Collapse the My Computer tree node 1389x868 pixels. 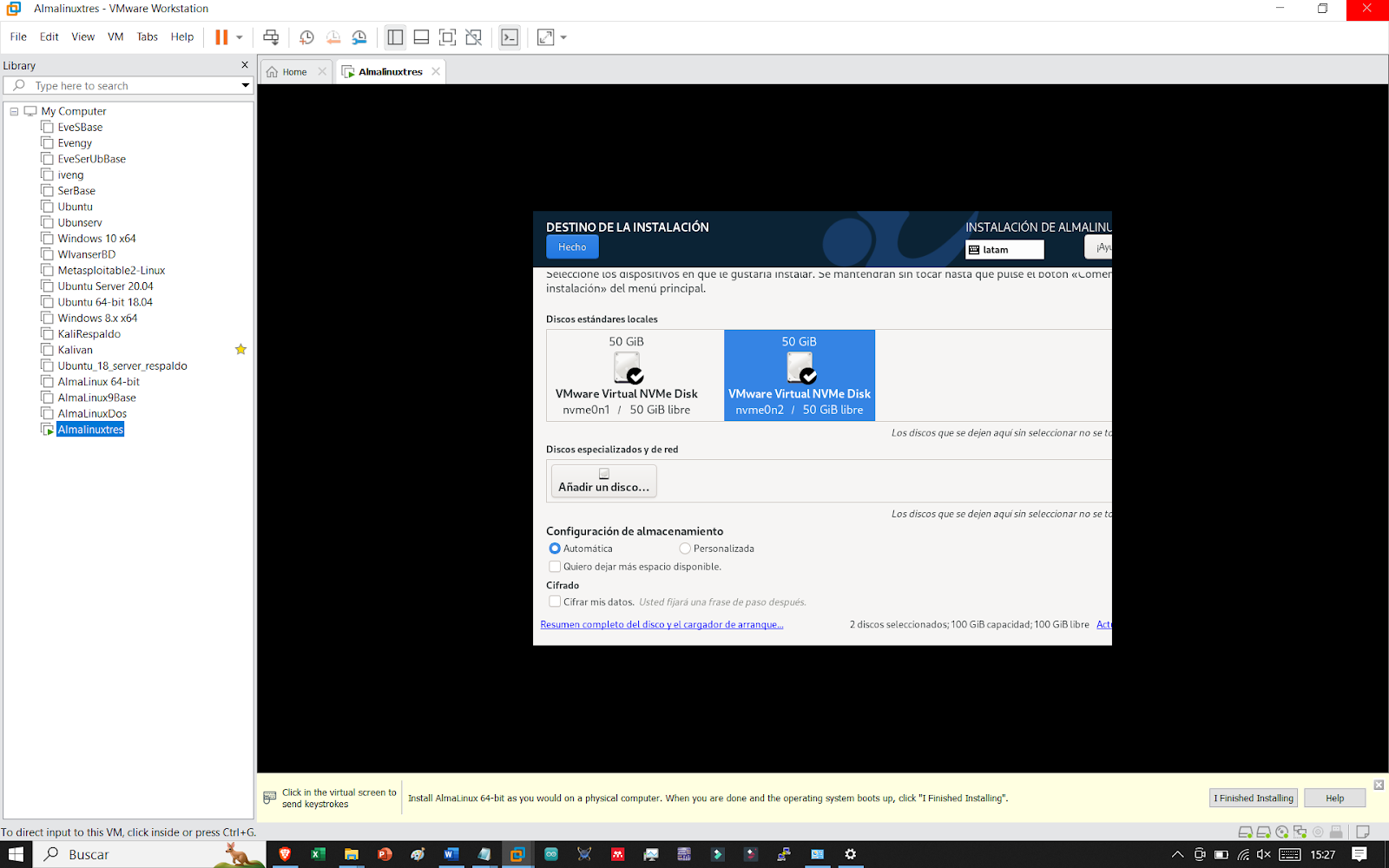coord(14,111)
